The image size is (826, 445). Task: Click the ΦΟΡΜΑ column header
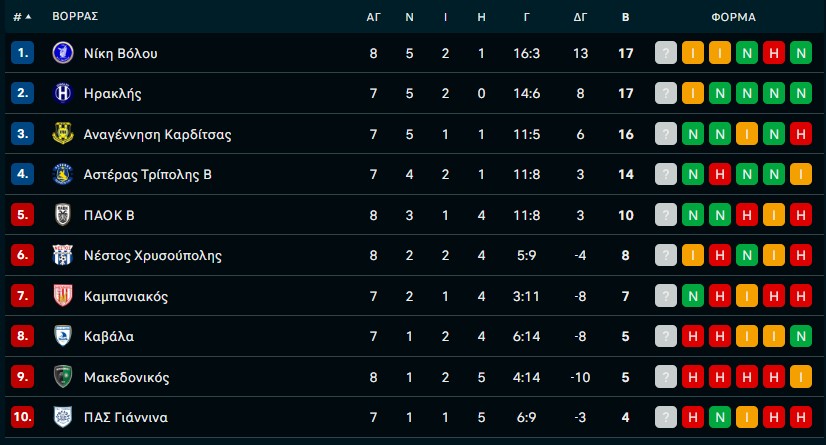[732, 17]
